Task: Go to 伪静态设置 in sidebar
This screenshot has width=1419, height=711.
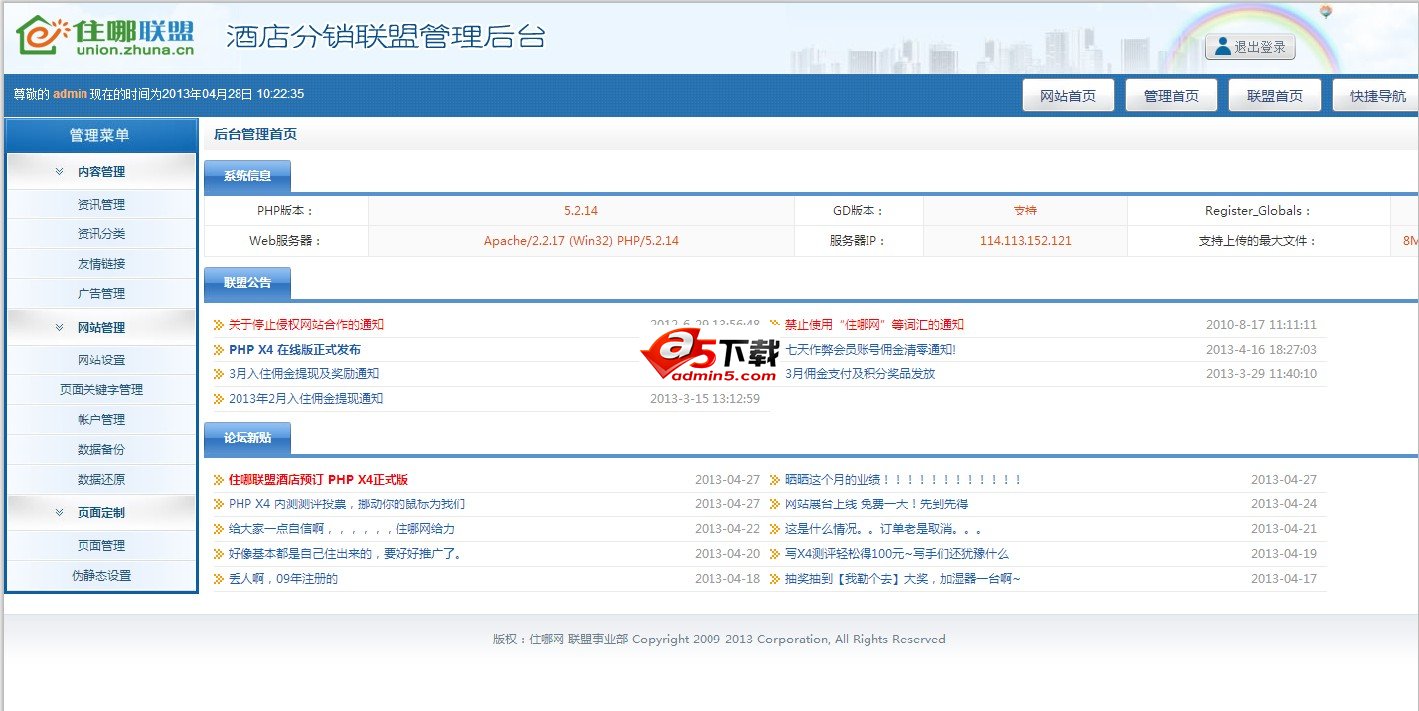Action: [x=101, y=576]
